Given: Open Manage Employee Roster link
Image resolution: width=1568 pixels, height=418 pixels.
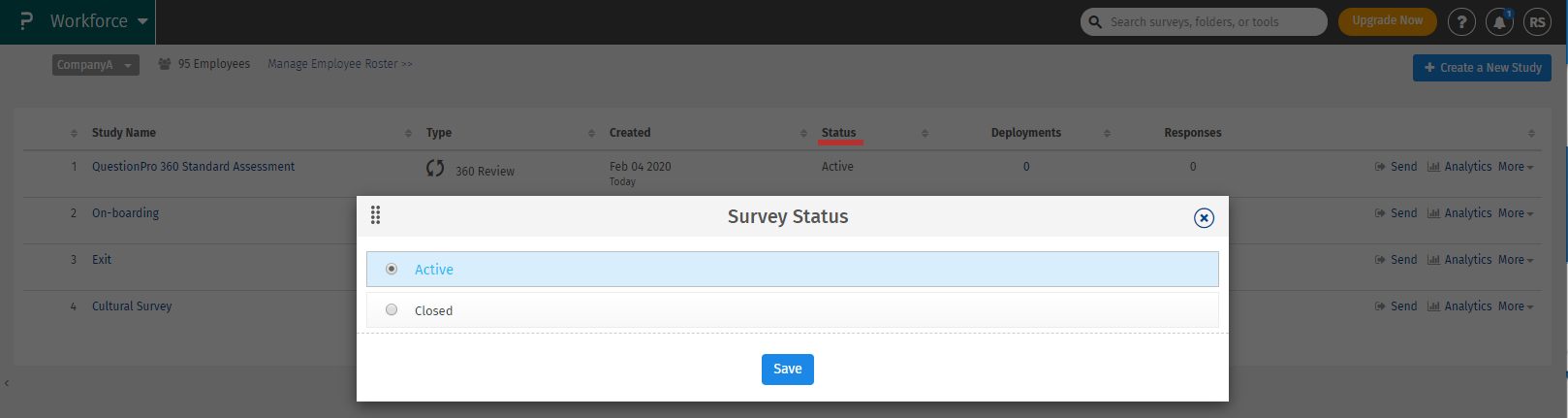Looking at the screenshot, I should [340, 64].
